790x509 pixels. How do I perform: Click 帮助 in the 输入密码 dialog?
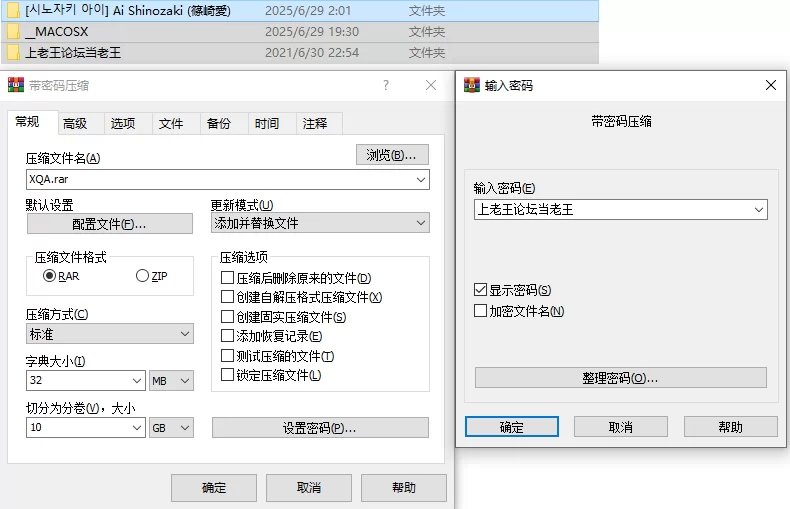pos(731,427)
